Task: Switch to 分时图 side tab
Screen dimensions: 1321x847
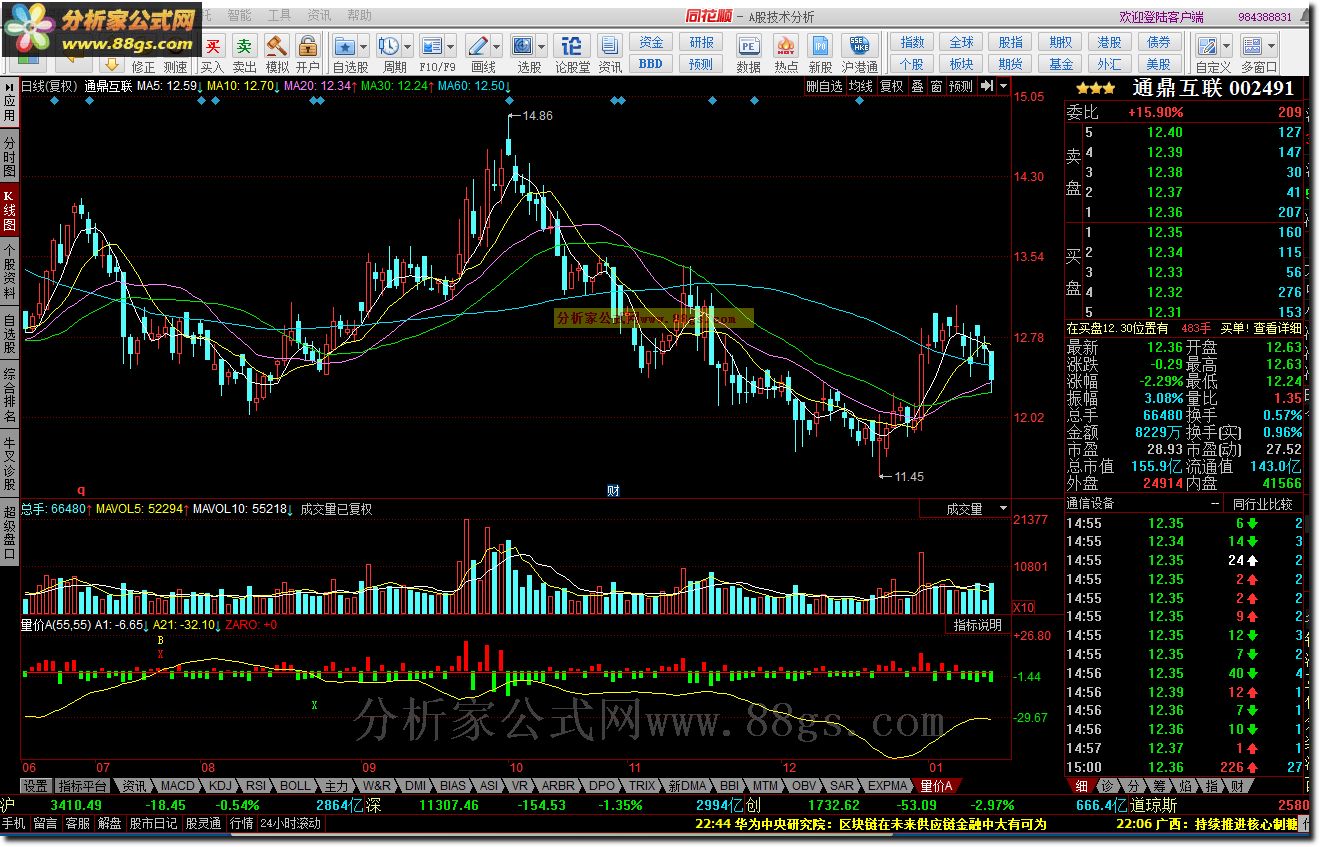Action: pos(9,157)
